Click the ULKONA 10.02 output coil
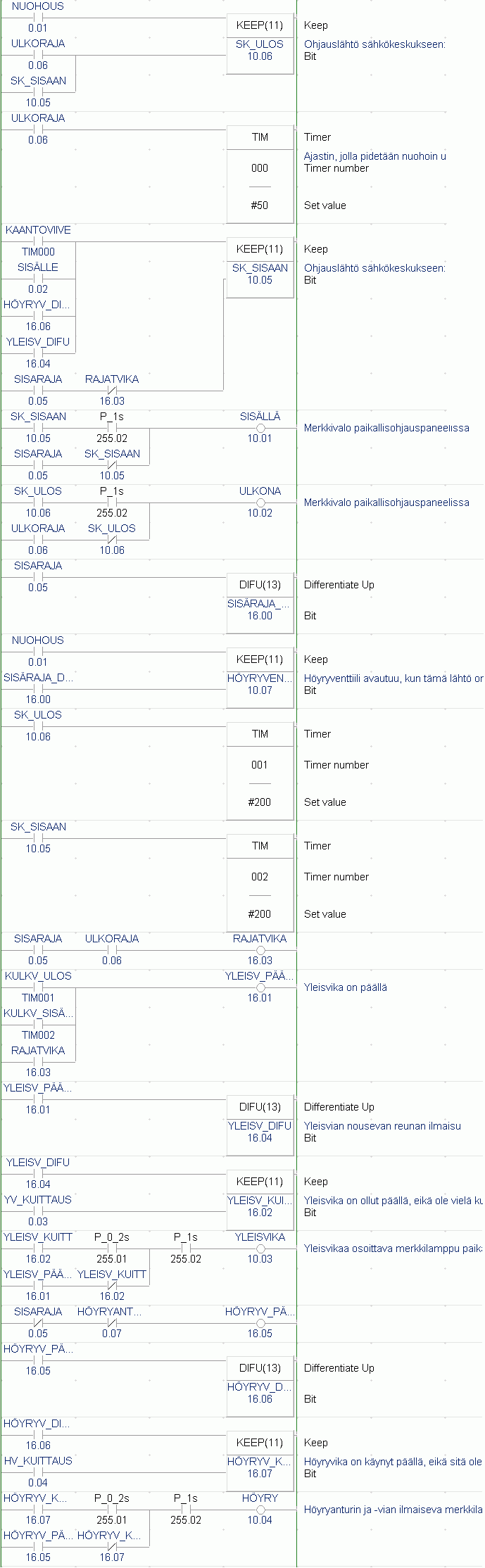 coord(260,503)
